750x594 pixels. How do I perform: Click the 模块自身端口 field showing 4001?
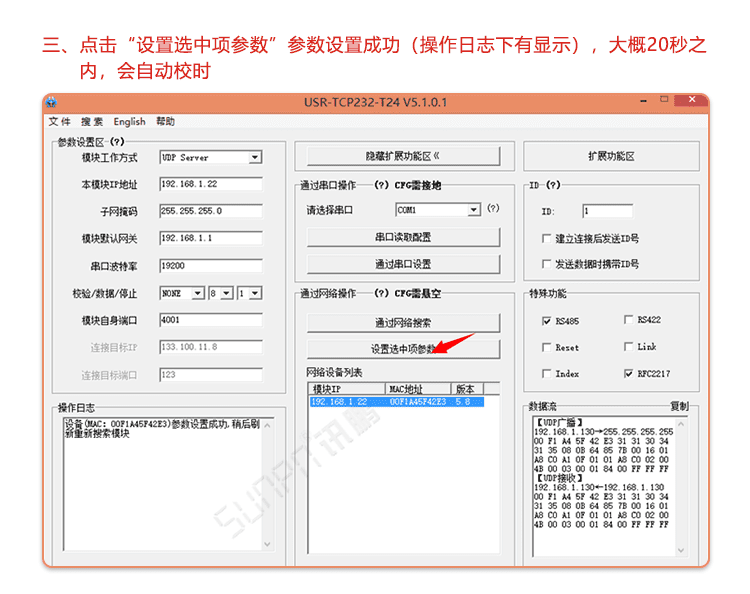pyautogui.click(x=210, y=320)
